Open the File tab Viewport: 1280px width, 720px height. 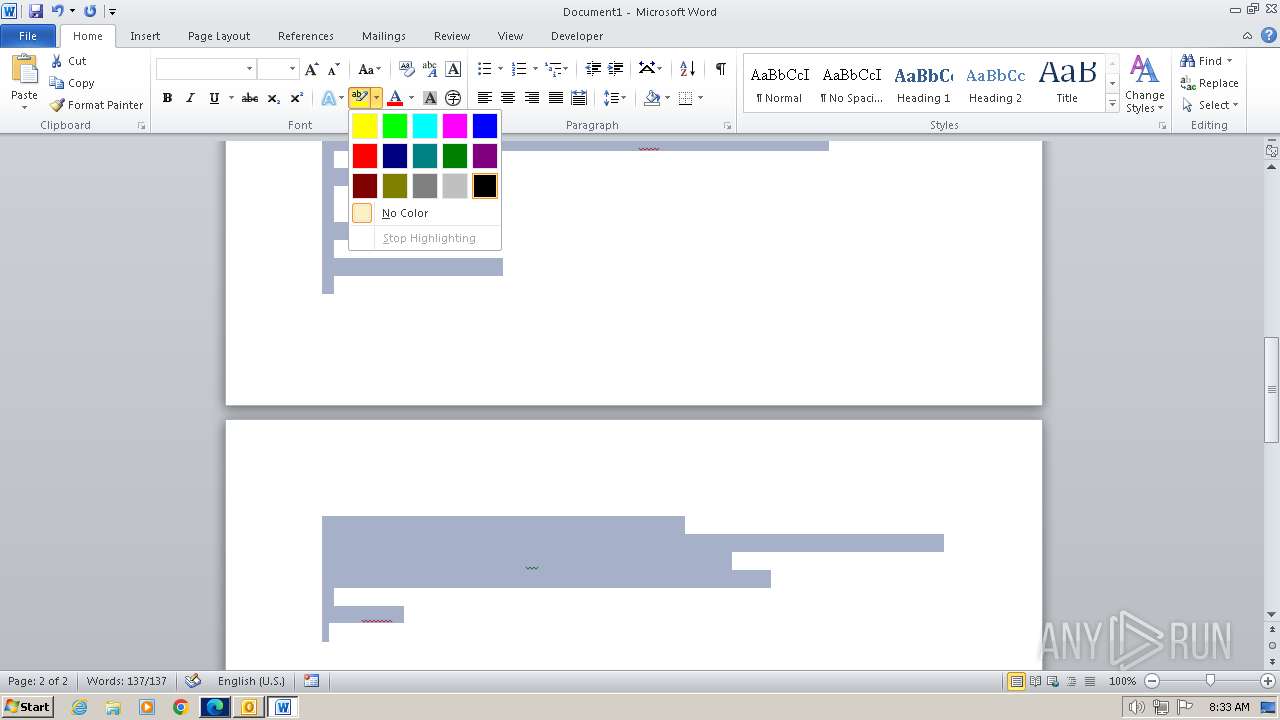tap(28, 36)
